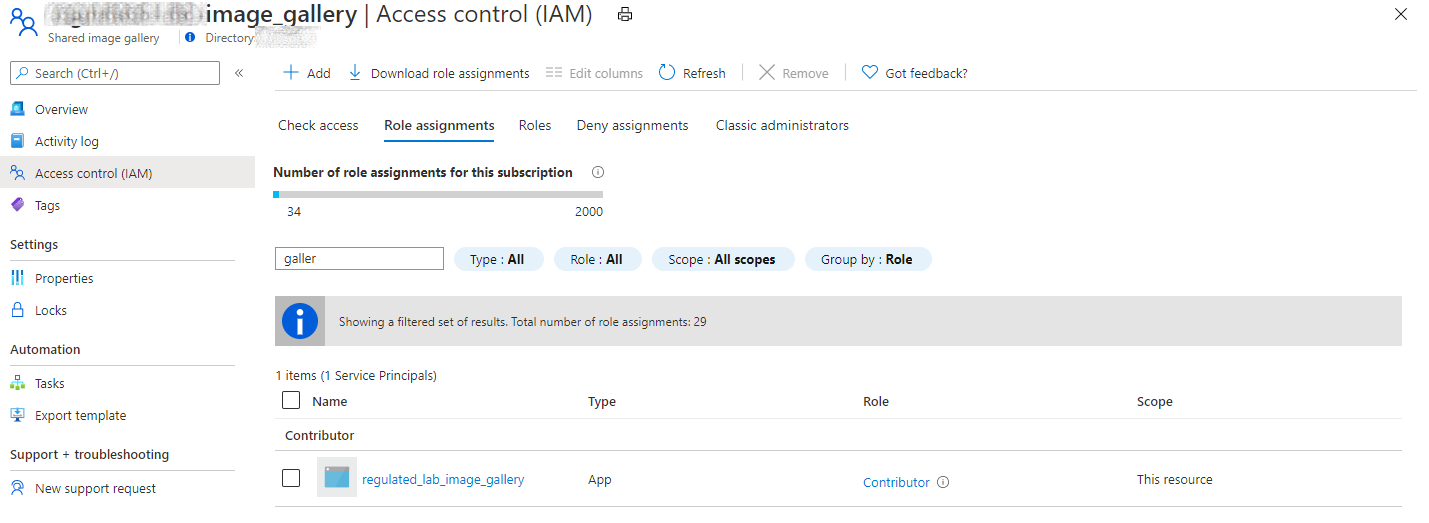The height and width of the screenshot is (523, 1429).
Task: Open the Group by : Role filter
Action: 867,259
